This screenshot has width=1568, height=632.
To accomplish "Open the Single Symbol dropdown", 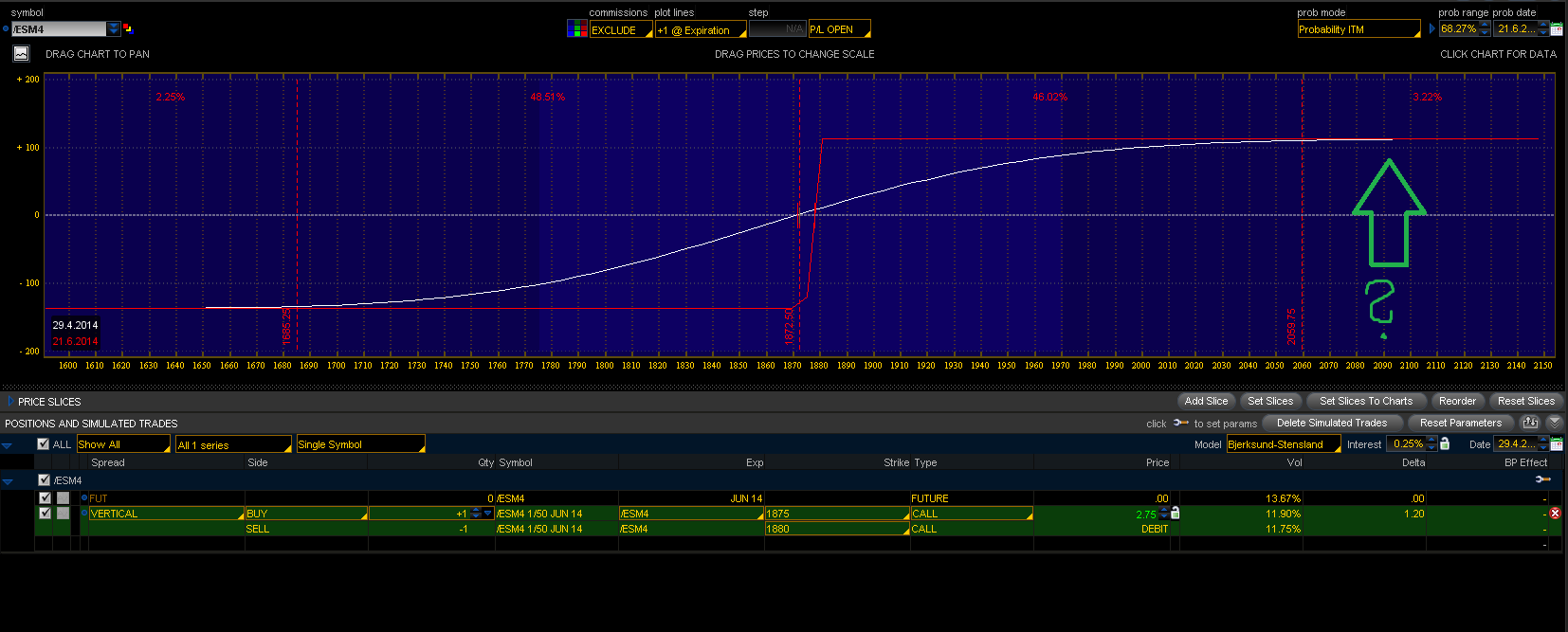I will coord(360,444).
